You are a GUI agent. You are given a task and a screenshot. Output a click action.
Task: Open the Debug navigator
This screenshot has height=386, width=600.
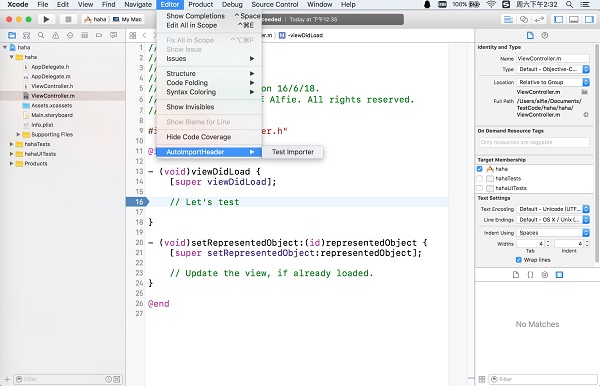tap(85, 35)
